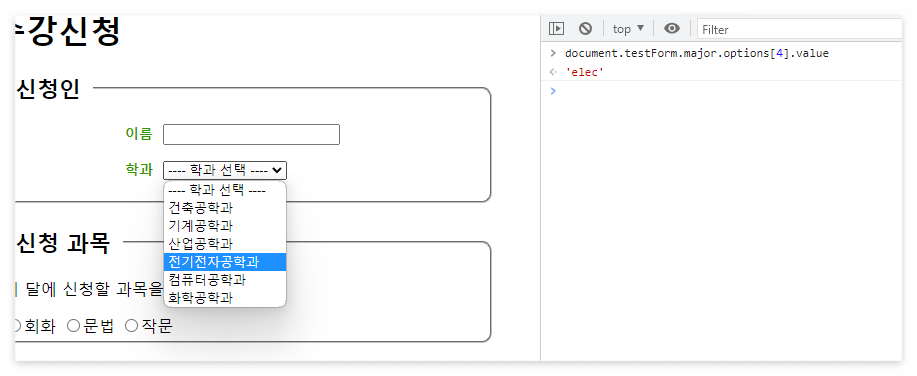Select the 문법 radio button
This screenshot has width=917, height=376.
pyautogui.click(x=74, y=326)
